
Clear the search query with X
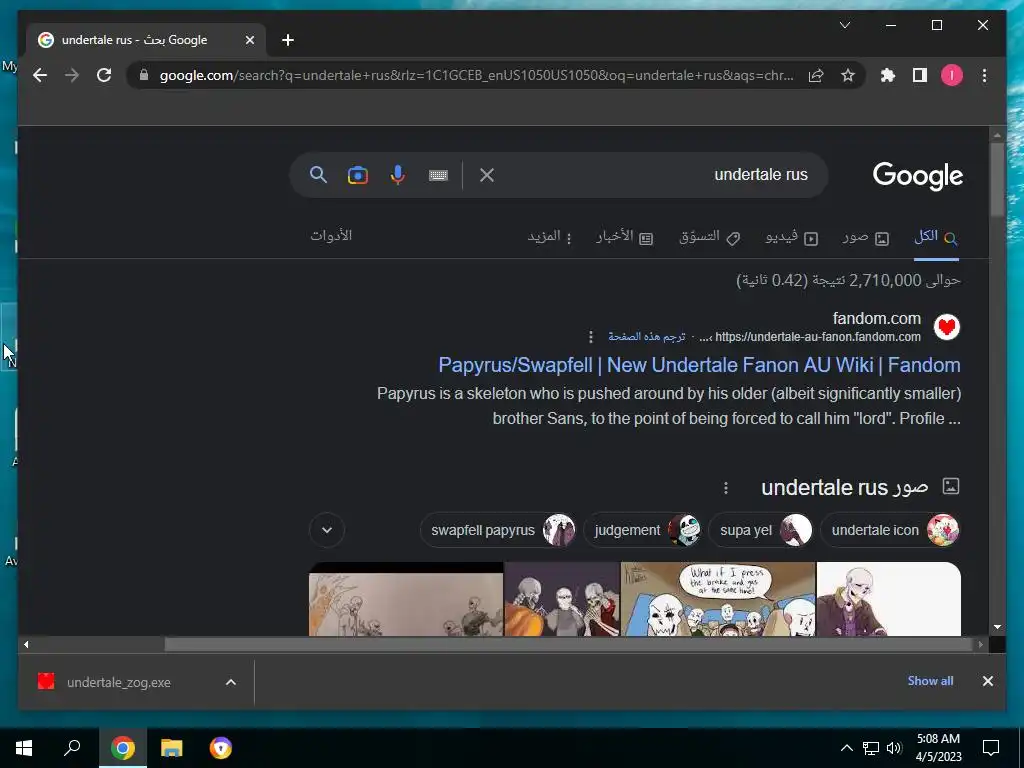(487, 175)
